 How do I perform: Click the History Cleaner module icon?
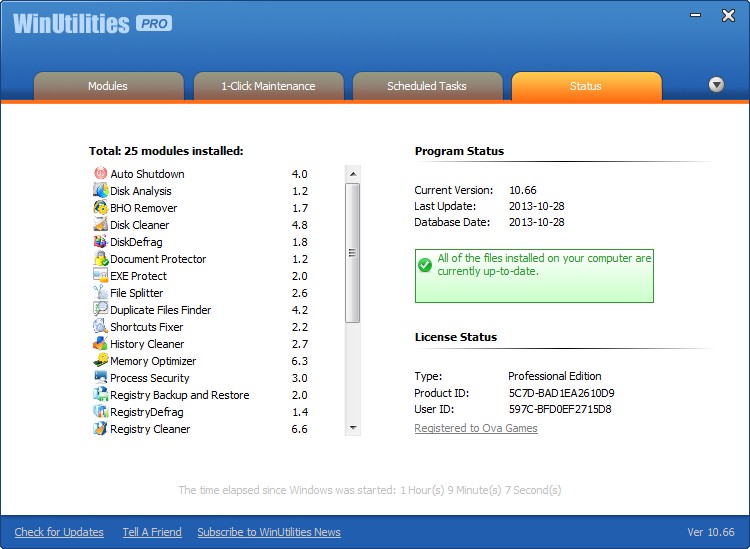coord(100,343)
